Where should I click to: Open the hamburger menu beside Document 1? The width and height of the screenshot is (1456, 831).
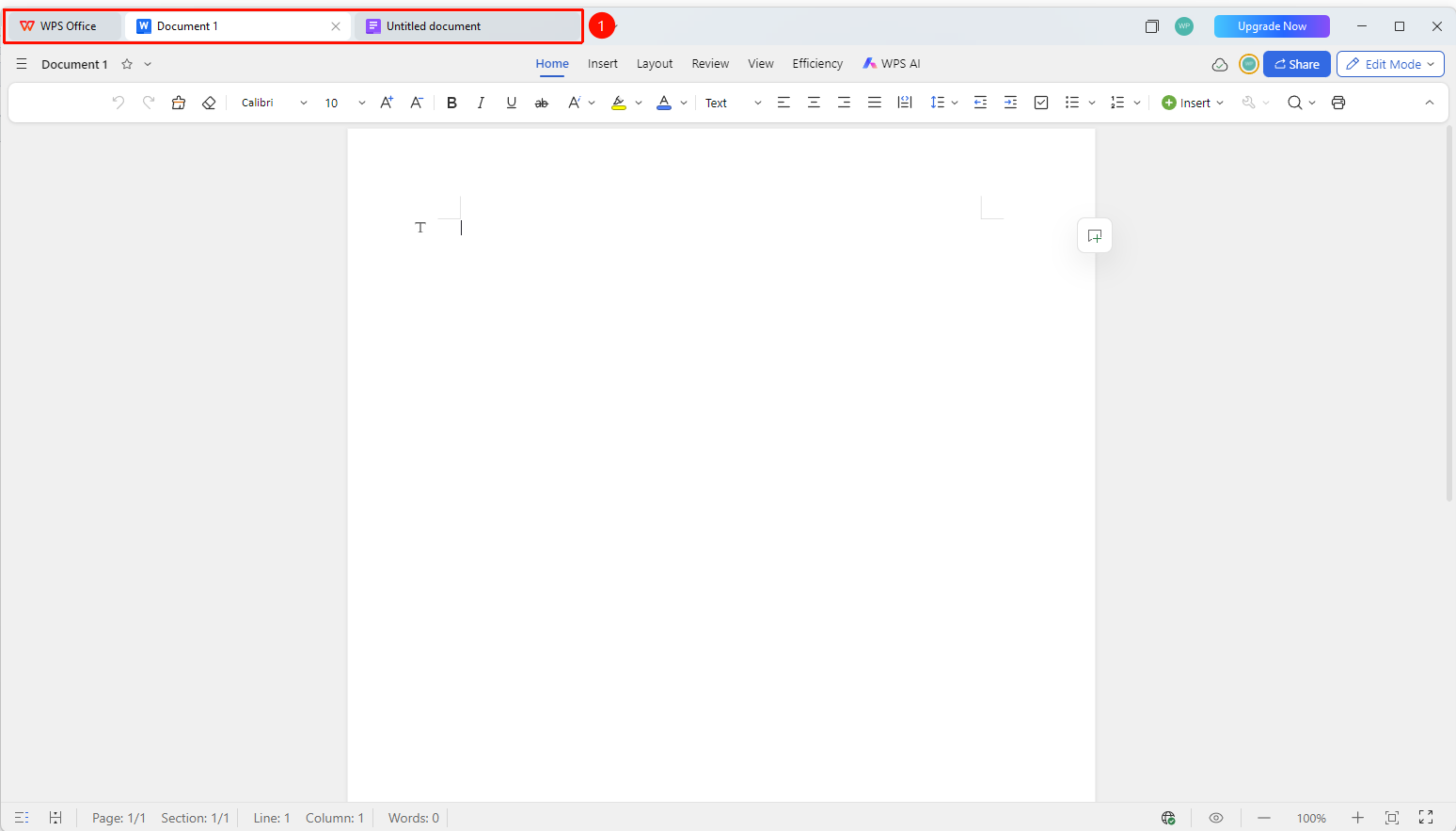[x=22, y=64]
